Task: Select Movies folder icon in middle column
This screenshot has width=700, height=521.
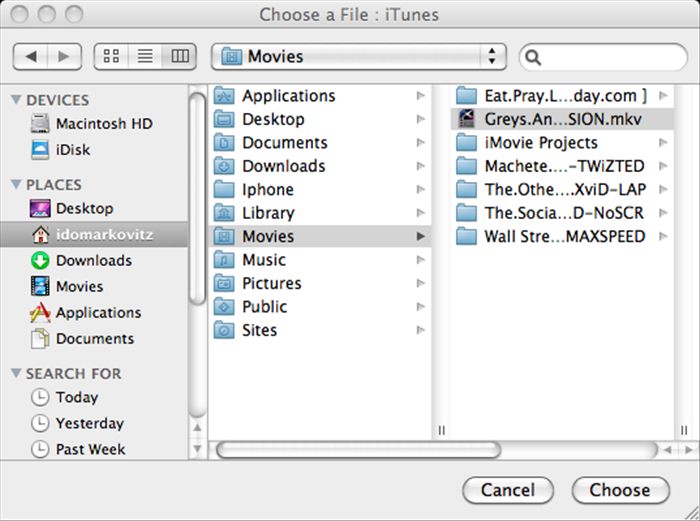Action: point(224,236)
